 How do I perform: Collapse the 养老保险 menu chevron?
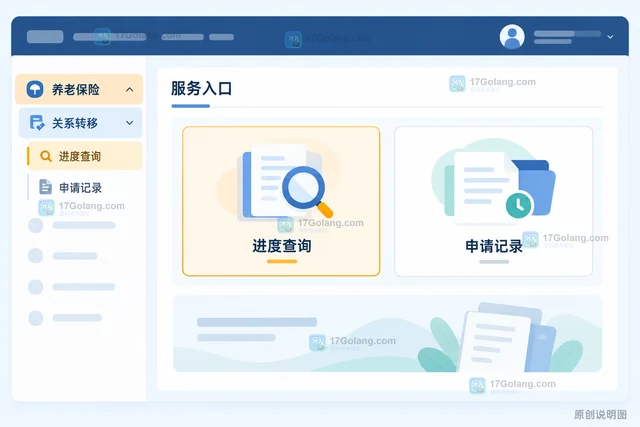pyautogui.click(x=129, y=89)
